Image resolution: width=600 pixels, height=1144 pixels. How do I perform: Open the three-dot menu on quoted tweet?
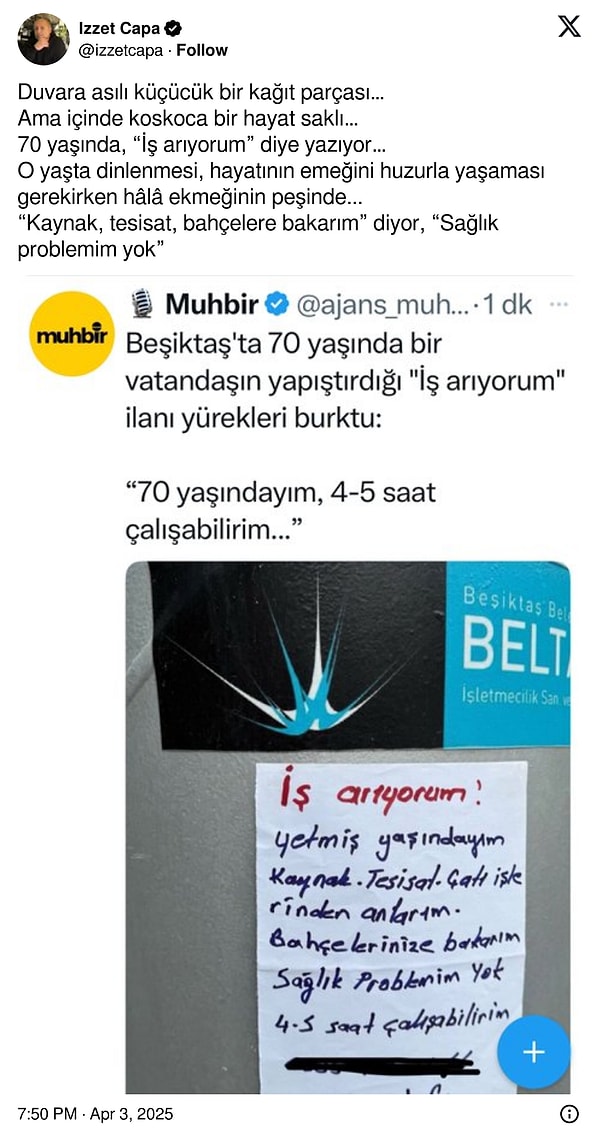click(558, 304)
